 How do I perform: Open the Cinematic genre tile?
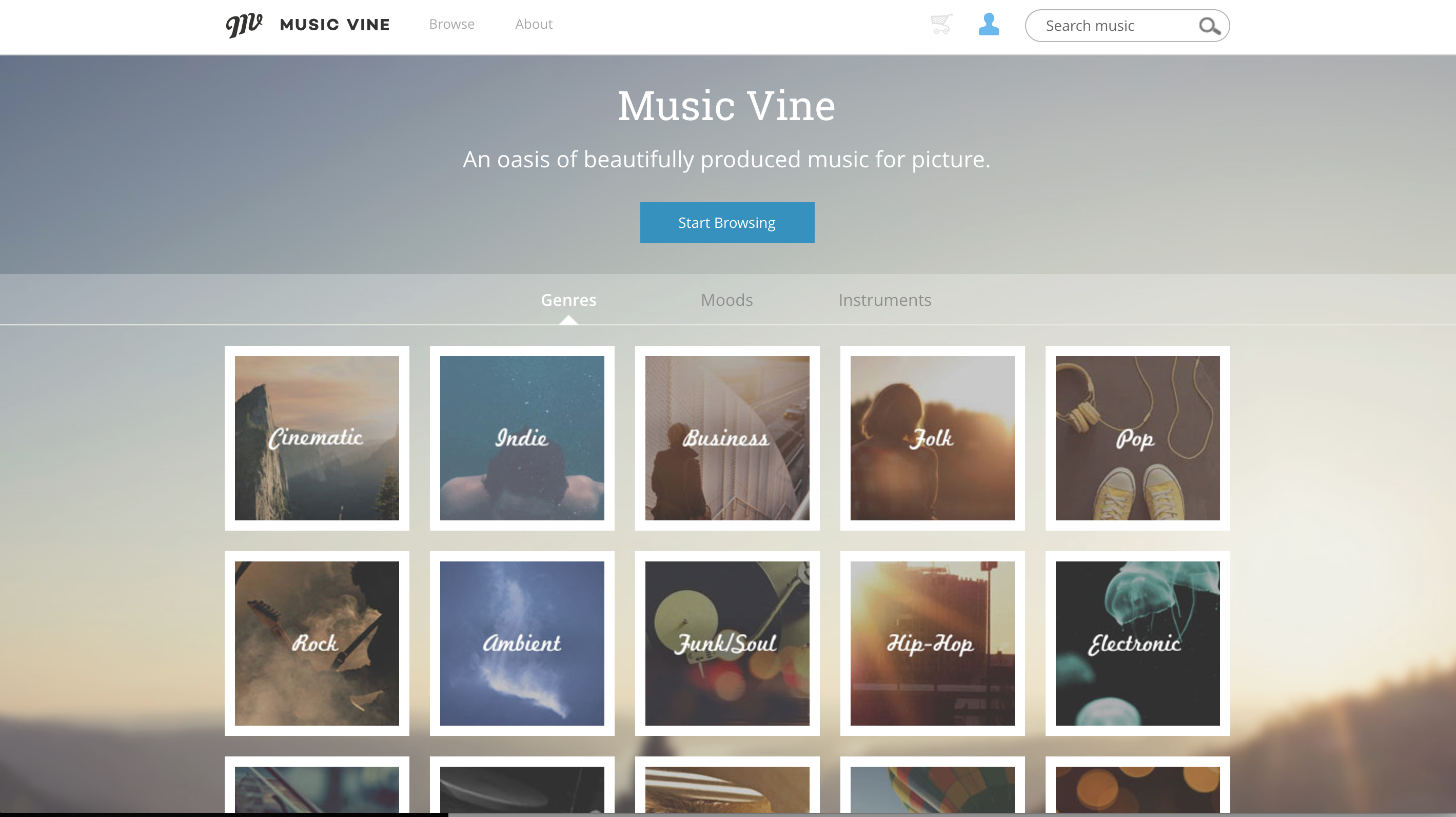point(317,438)
